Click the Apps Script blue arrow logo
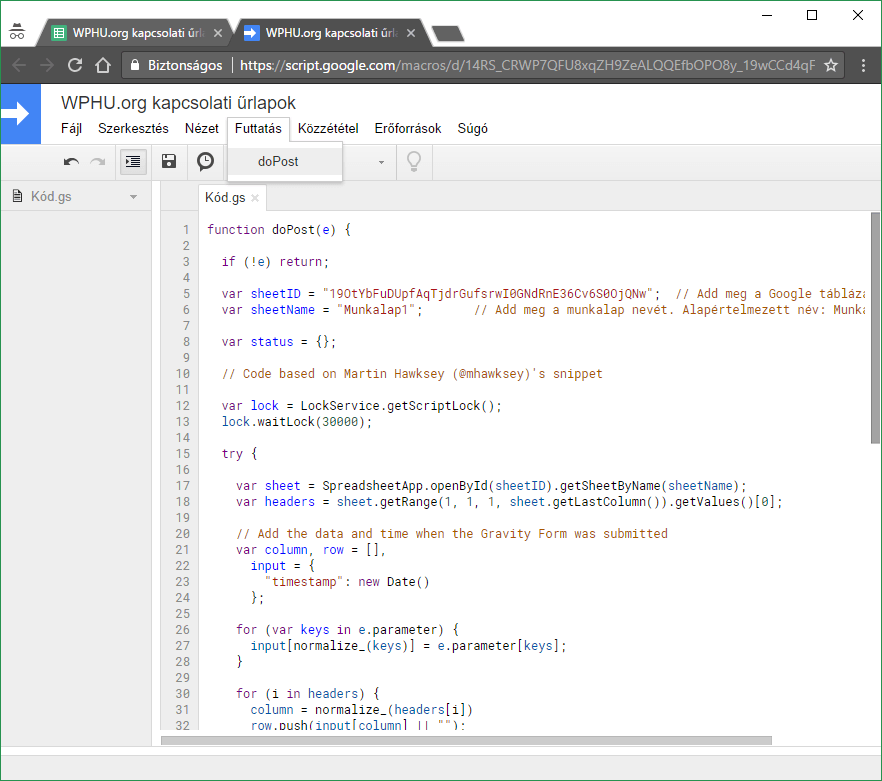Viewport: 882px width, 781px height. click(x=20, y=113)
